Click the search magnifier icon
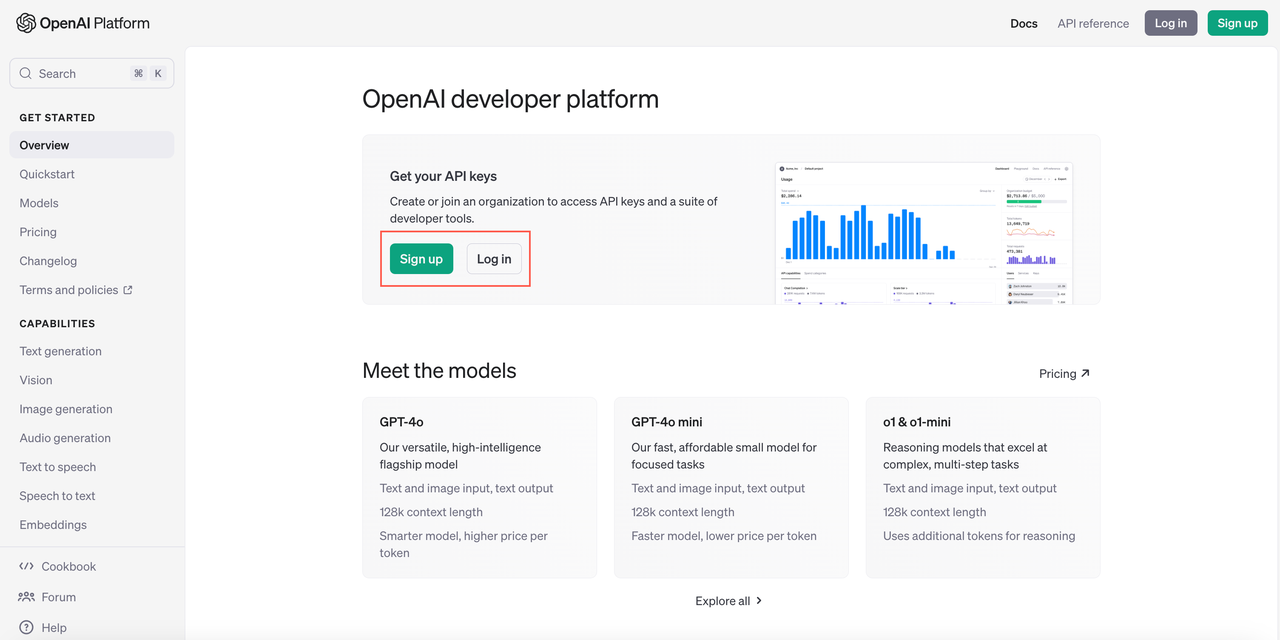1280x640 pixels. [26, 73]
